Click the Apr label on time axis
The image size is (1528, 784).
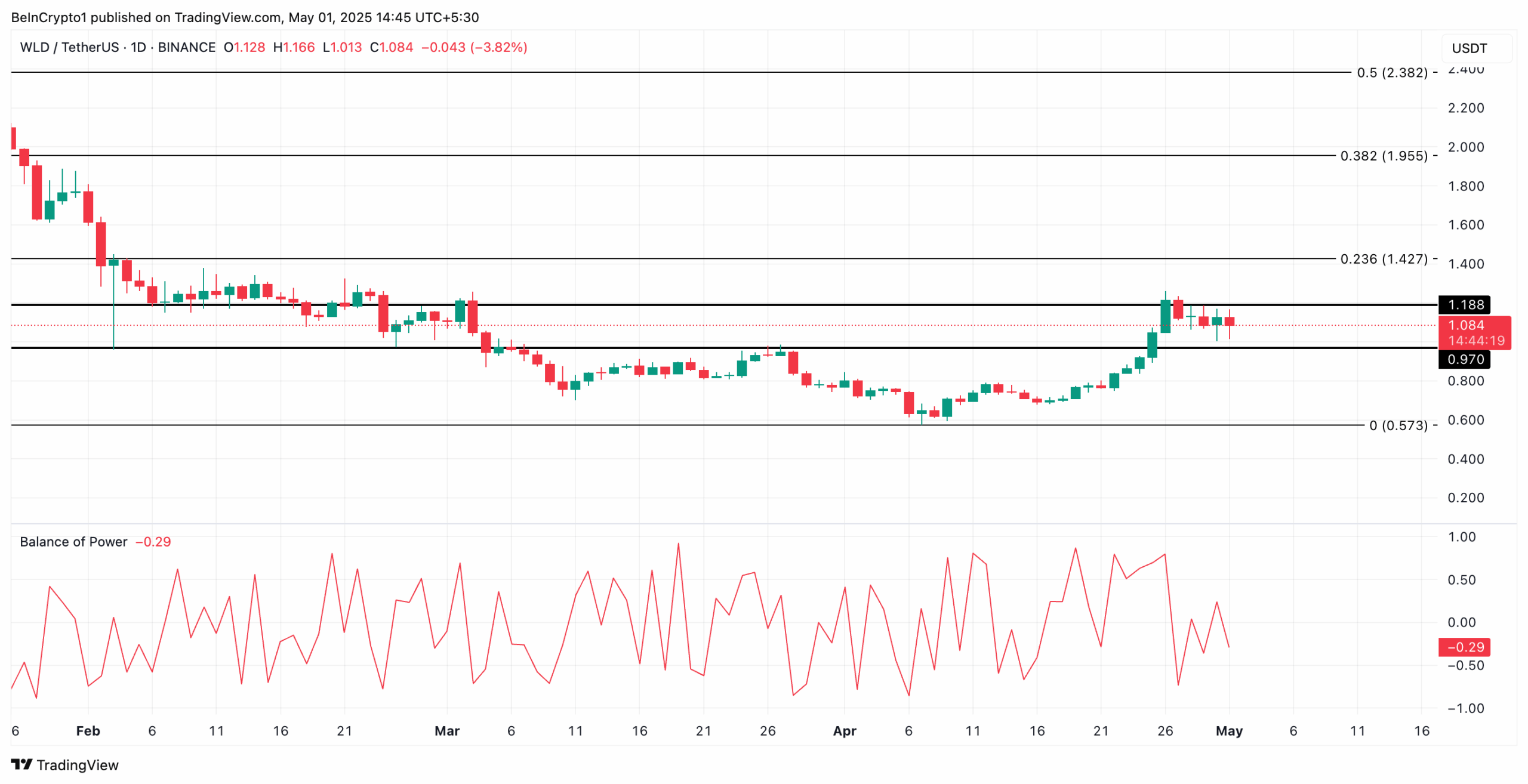coord(845,731)
